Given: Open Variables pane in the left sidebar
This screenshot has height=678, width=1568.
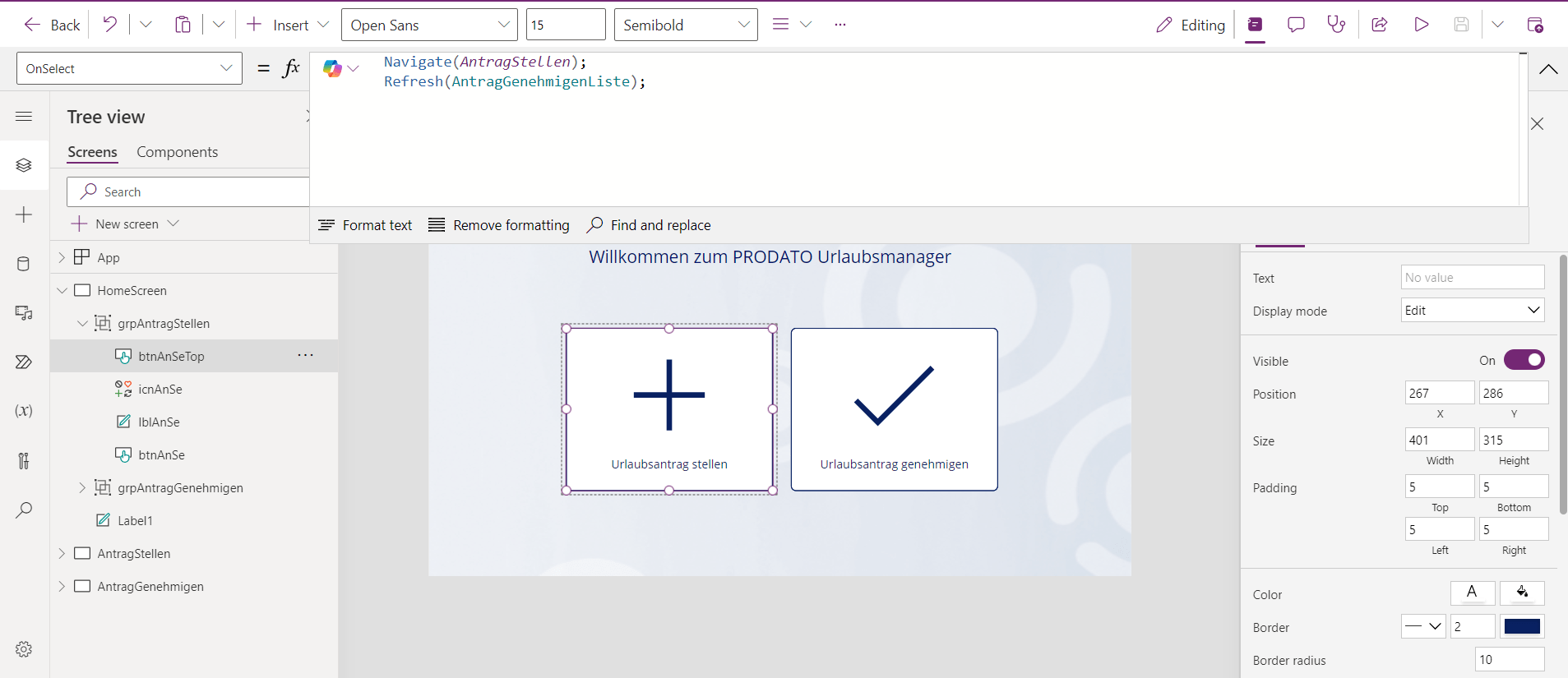Looking at the screenshot, I should pos(24,411).
